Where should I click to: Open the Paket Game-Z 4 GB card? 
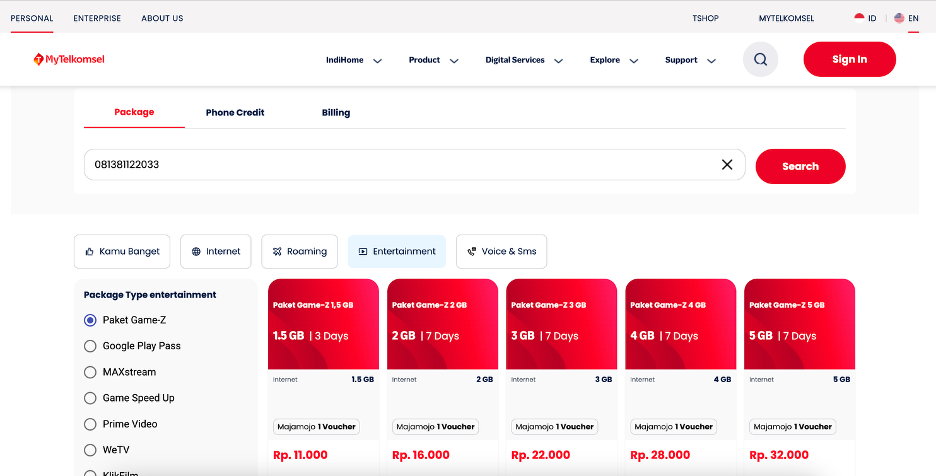(x=681, y=324)
